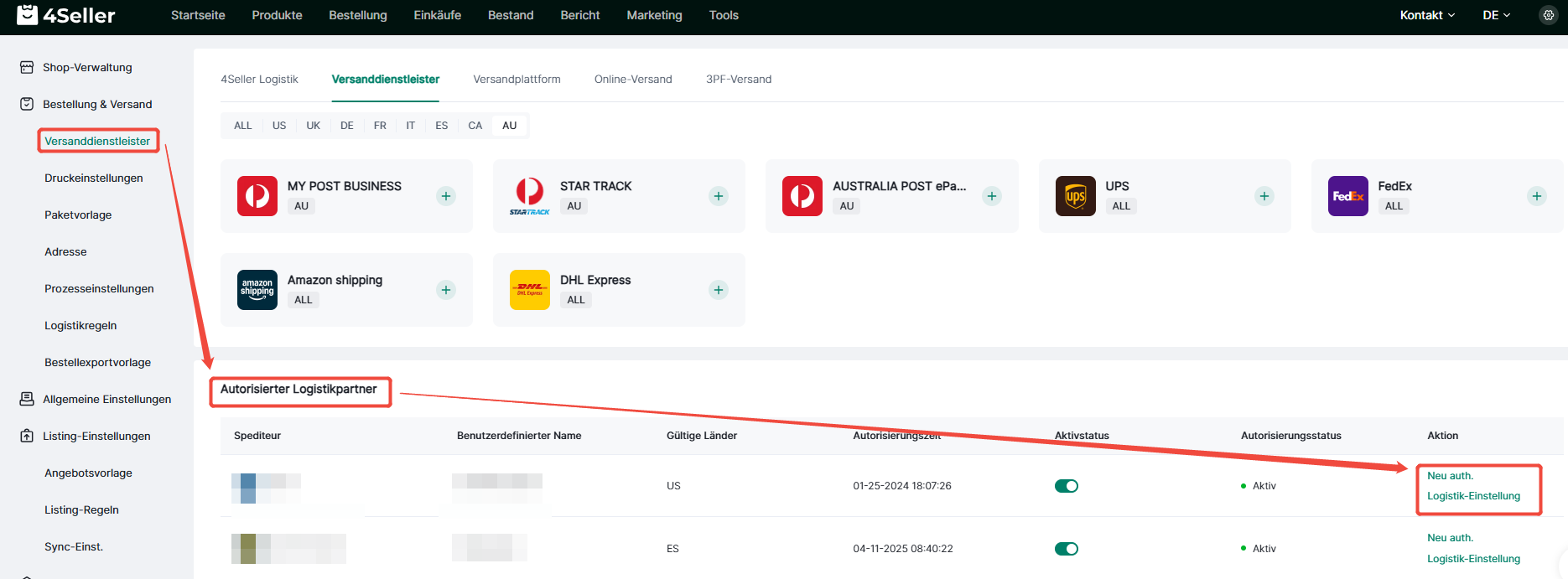1568x579 pixels.
Task: Add STAR TRACK carrier with plus icon
Action: coord(719,196)
